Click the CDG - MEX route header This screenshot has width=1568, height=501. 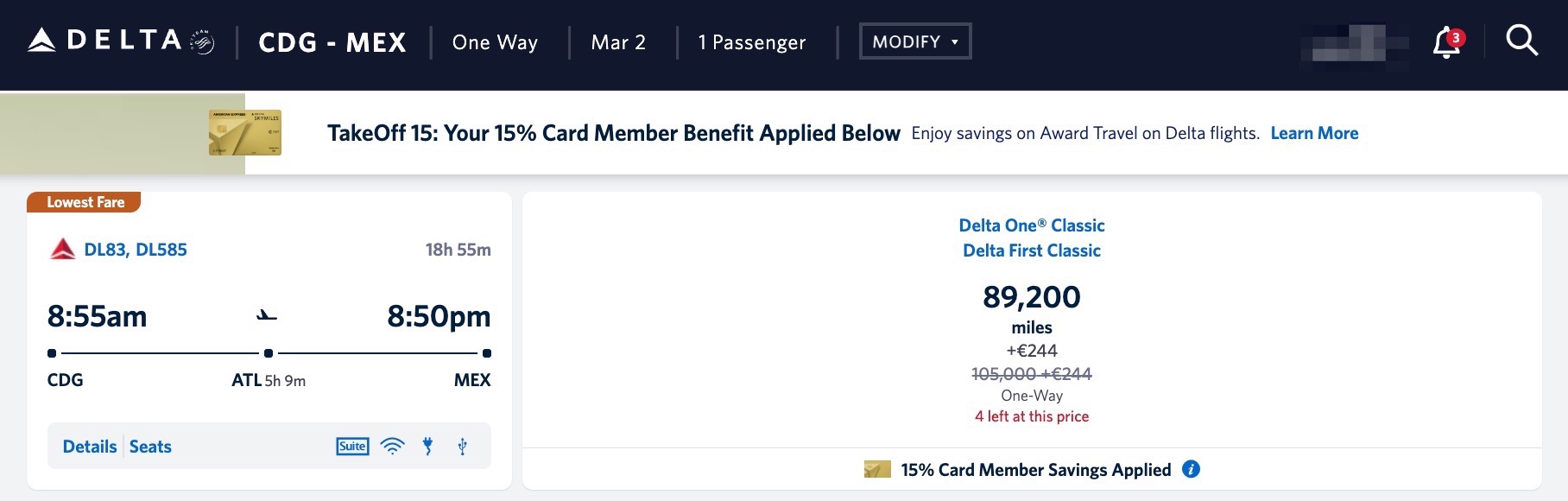331,41
